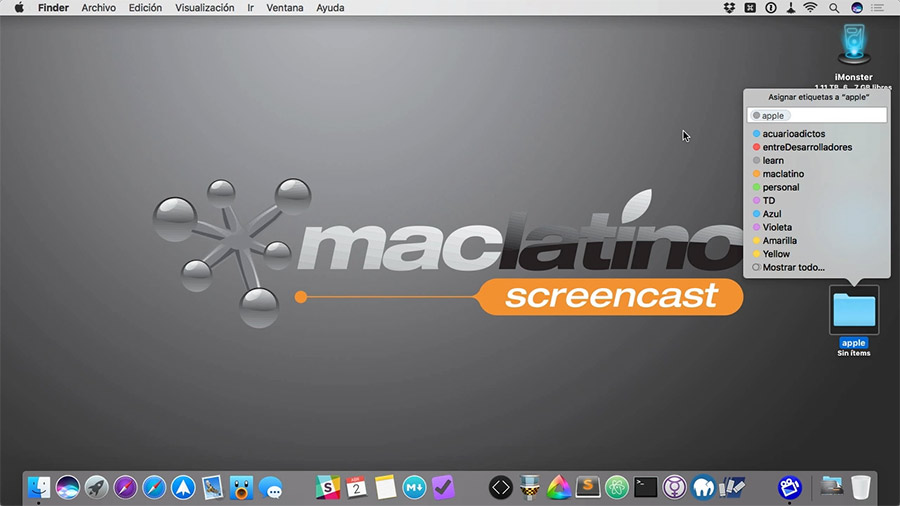Viewport: 900px width, 506px height.
Task: Open the Ventana menu
Action: click(285, 7)
